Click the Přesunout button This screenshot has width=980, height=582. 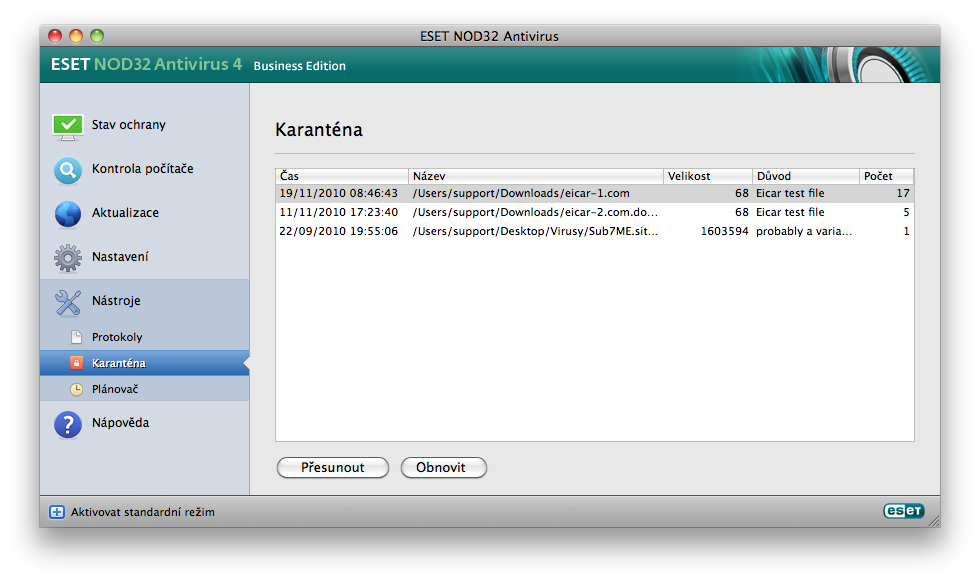[332, 468]
